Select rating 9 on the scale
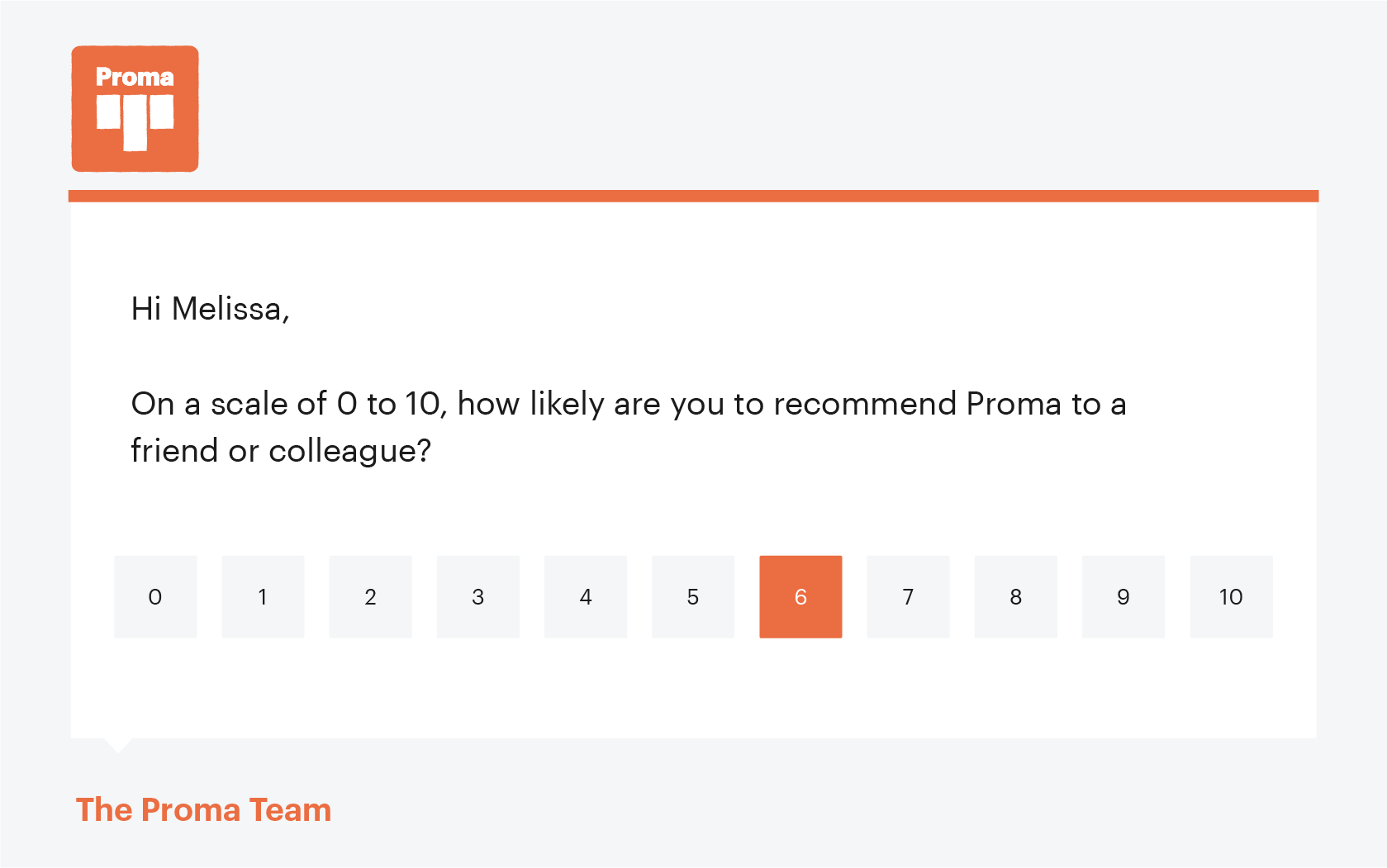1387x868 pixels. pyautogui.click(x=1123, y=596)
